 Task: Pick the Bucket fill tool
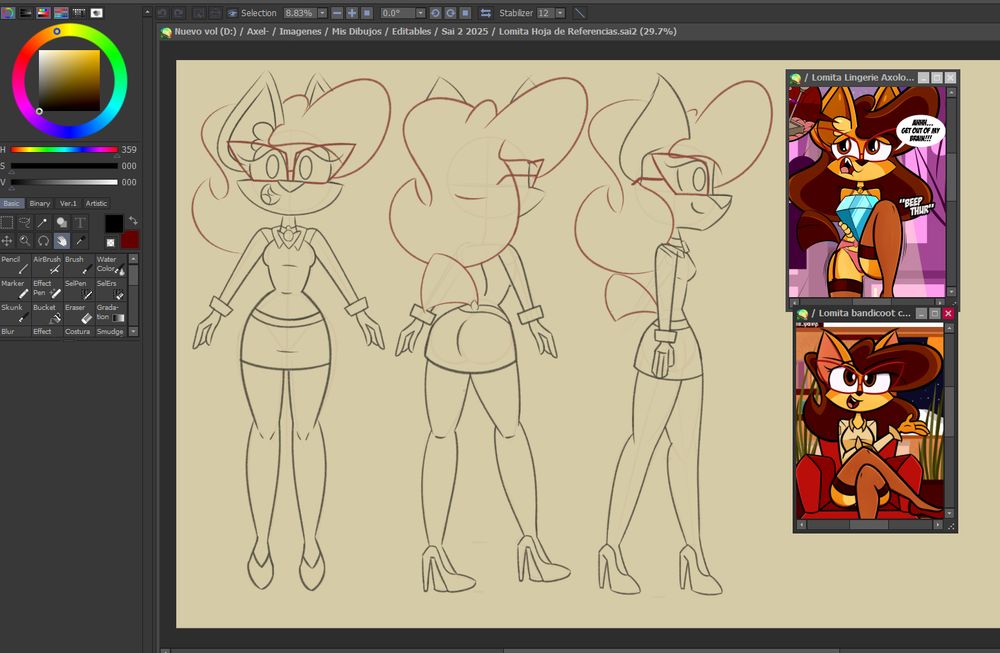(47, 313)
